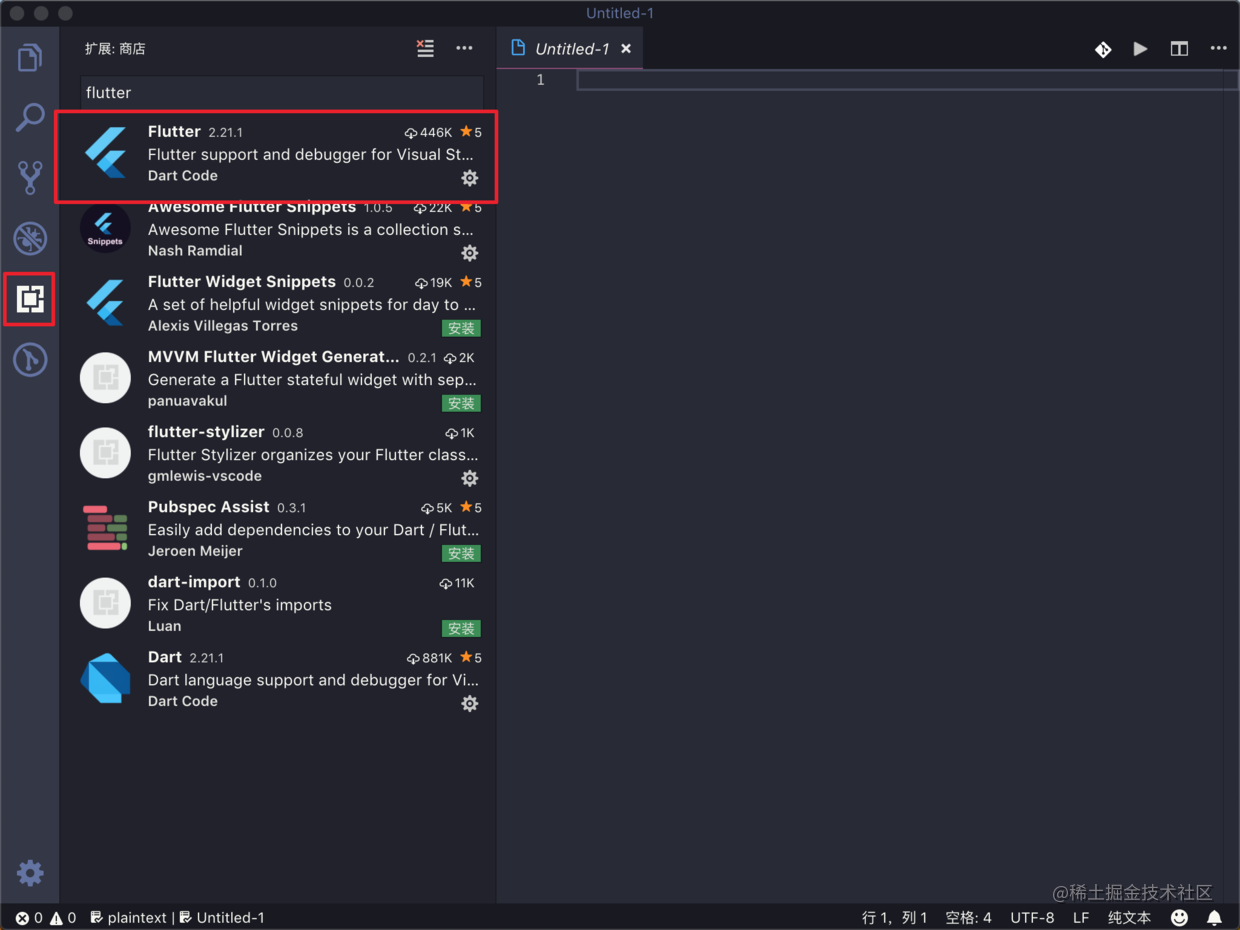Open Pubspec Assist extension title
Screen dimensions: 1240x930
pyautogui.click(x=208, y=506)
